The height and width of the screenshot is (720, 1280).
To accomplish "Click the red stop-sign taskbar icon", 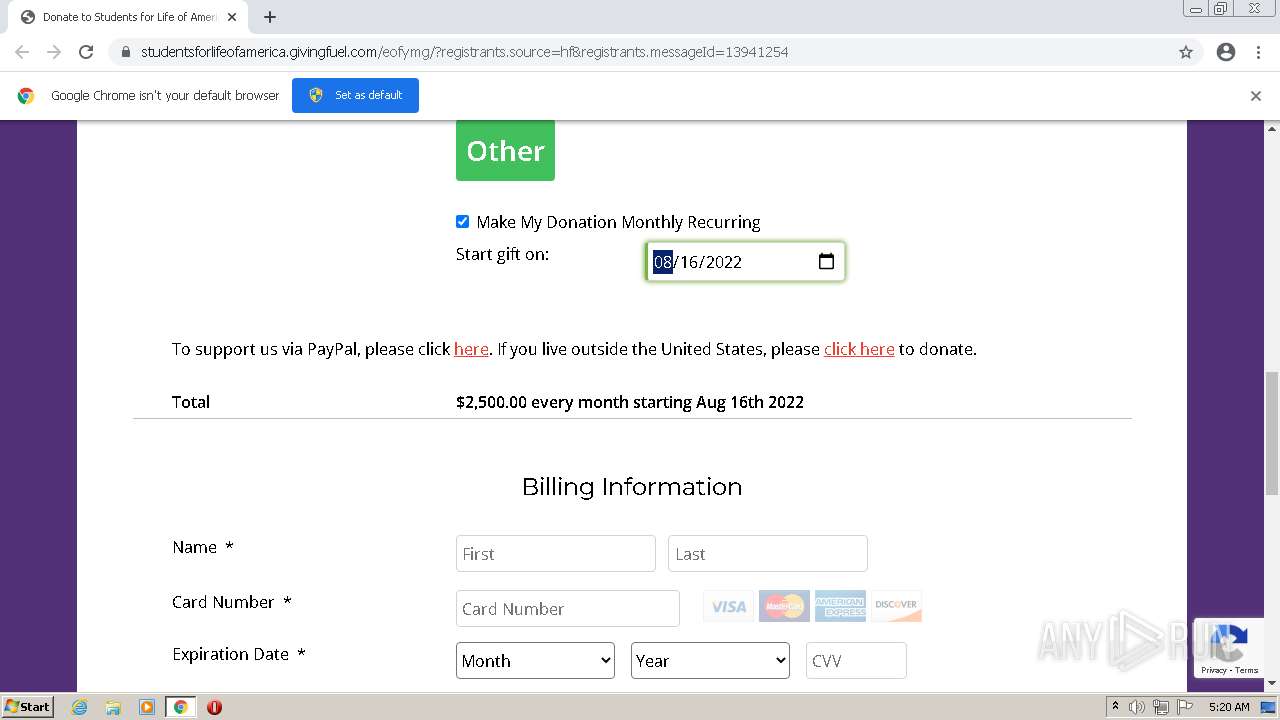I will (214, 707).
